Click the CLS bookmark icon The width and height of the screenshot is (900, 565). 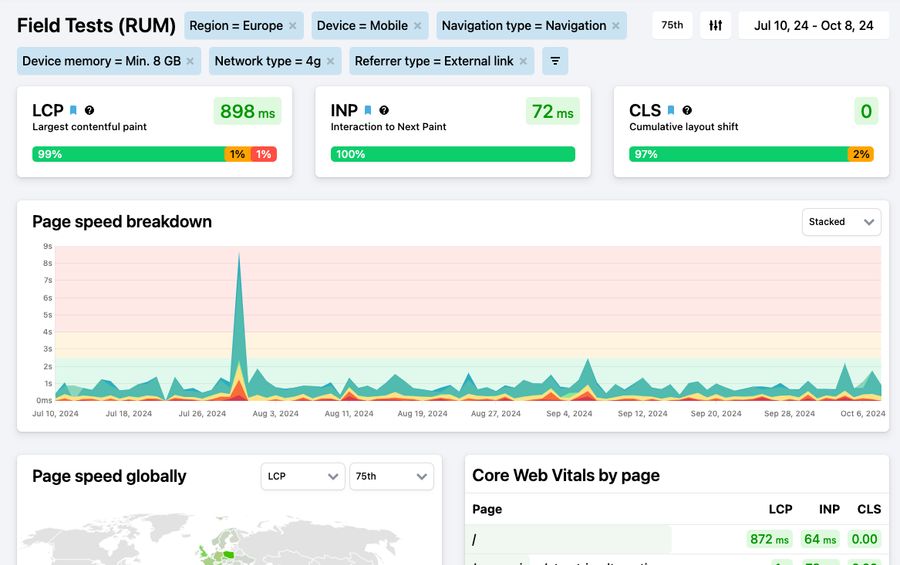point(671,111)
